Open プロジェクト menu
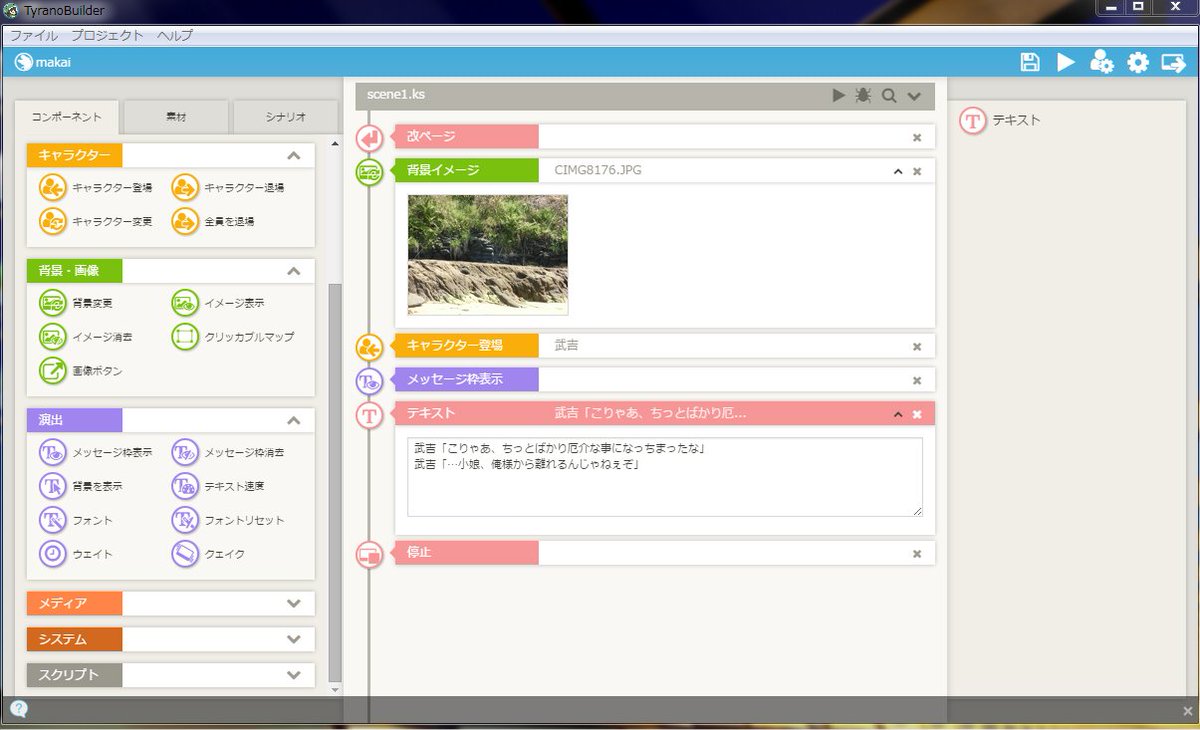1200x730 pixels. pos(108,35)
